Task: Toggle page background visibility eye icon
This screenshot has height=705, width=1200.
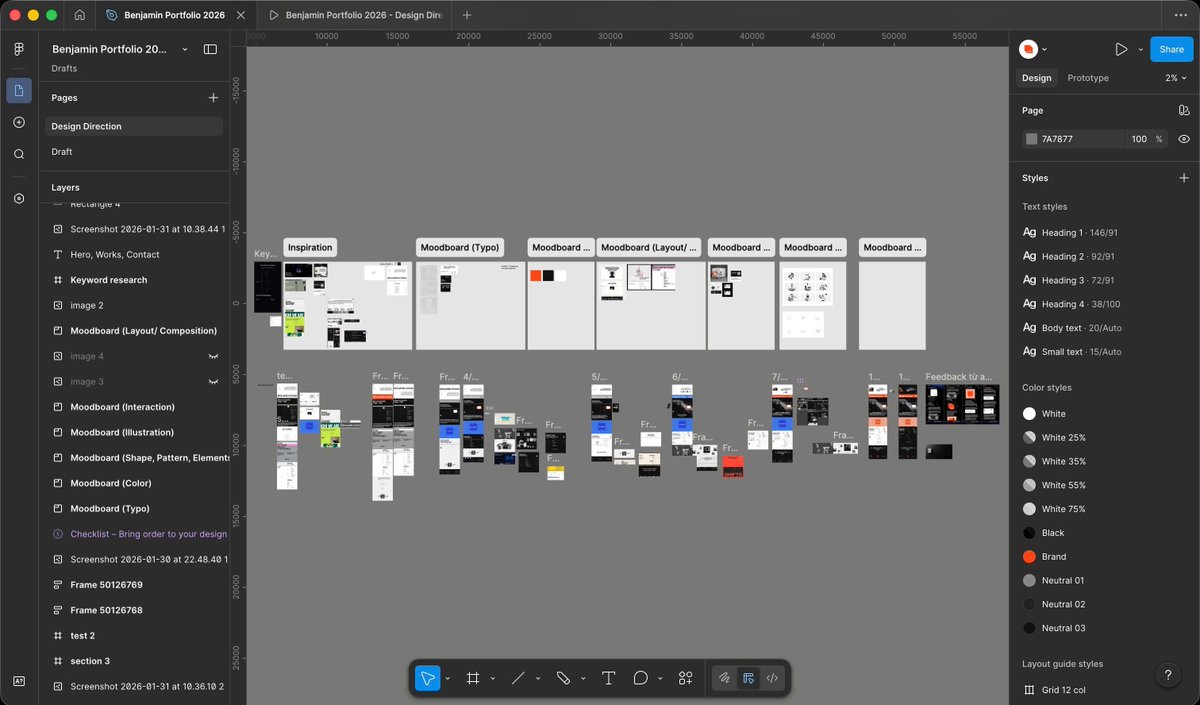Action: click(x=1184, y=139)
